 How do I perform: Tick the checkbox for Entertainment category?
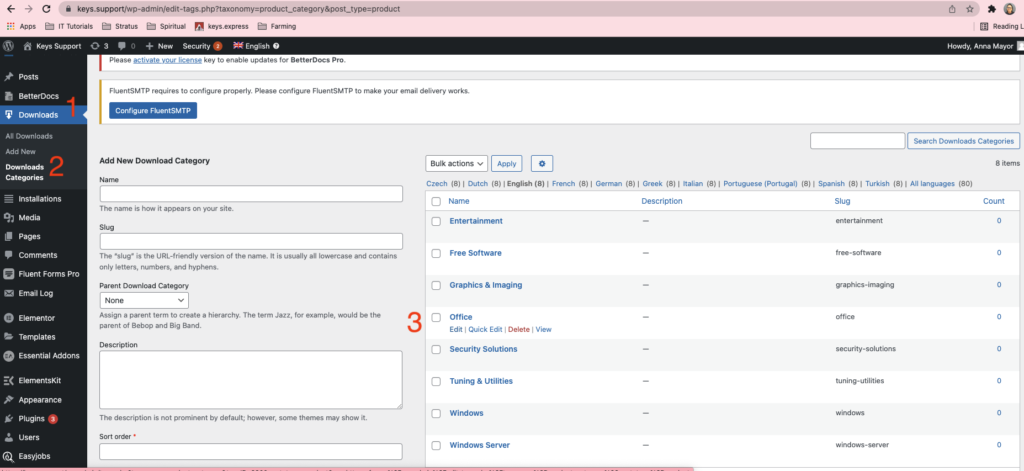tap(436, 221)
